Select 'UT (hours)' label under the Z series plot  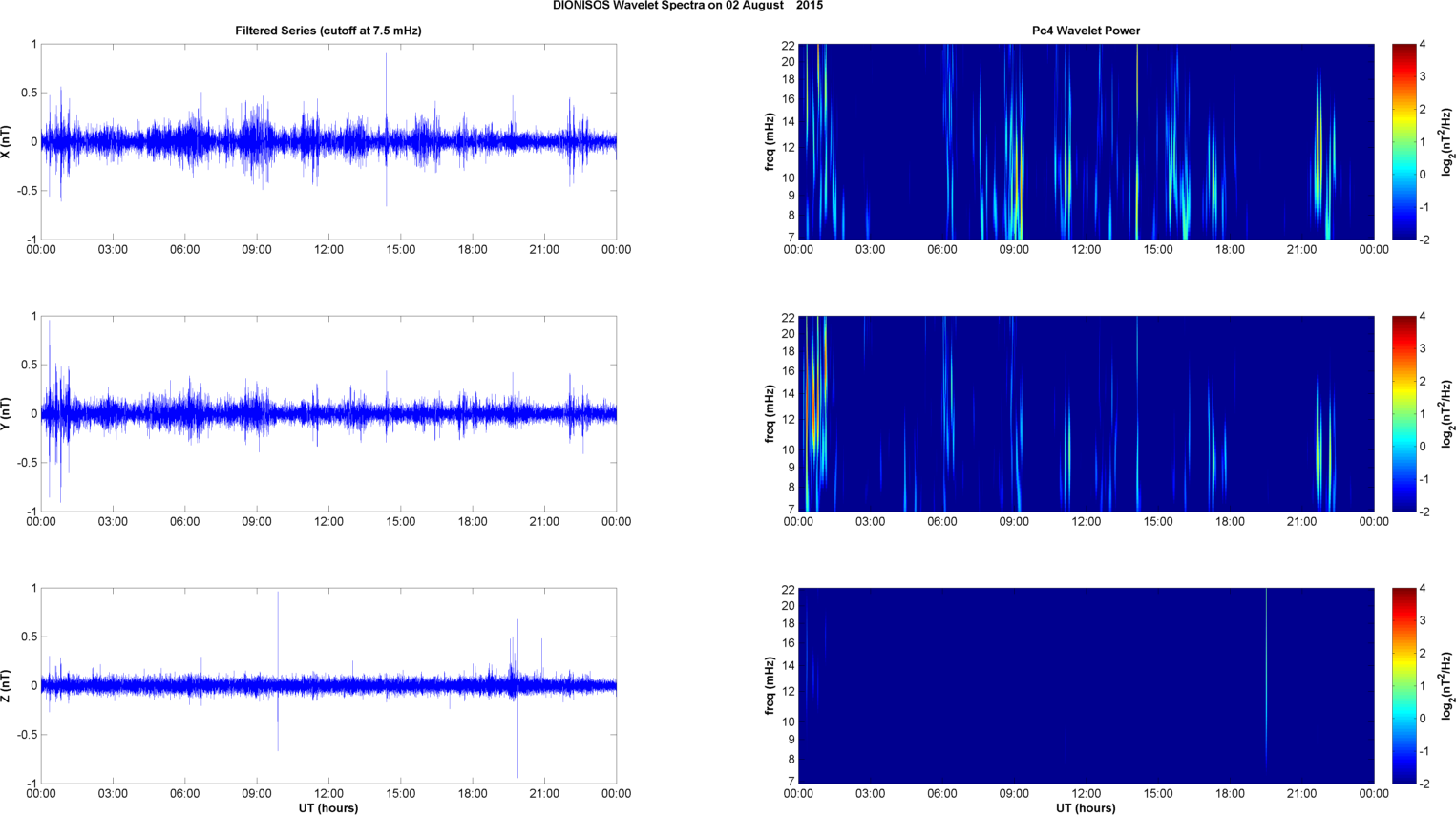point(328,808)
